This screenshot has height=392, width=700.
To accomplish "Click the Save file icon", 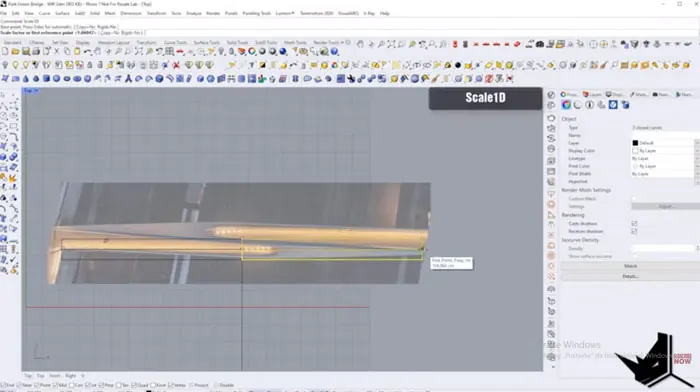I will coord(26,52).
